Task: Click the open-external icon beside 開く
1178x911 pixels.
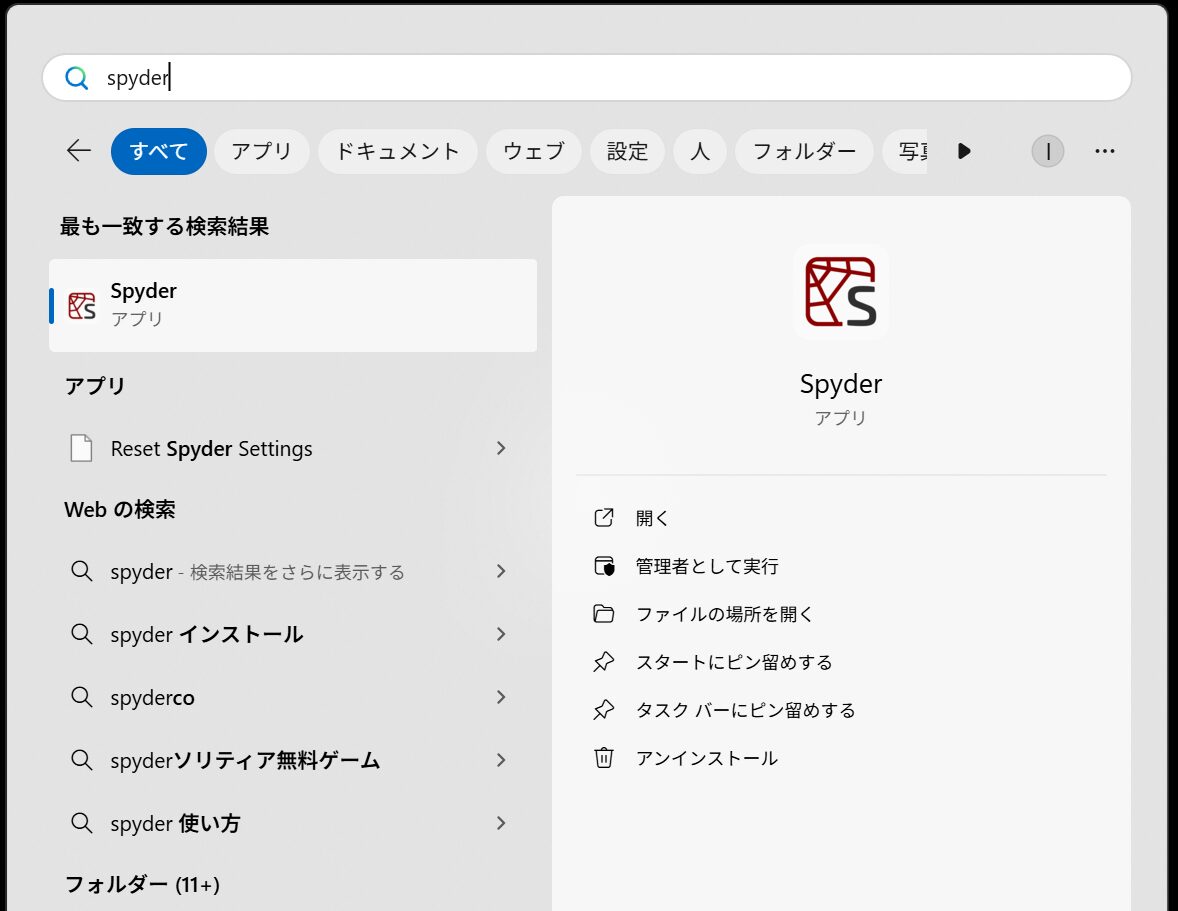Action: tap(604, 518)
